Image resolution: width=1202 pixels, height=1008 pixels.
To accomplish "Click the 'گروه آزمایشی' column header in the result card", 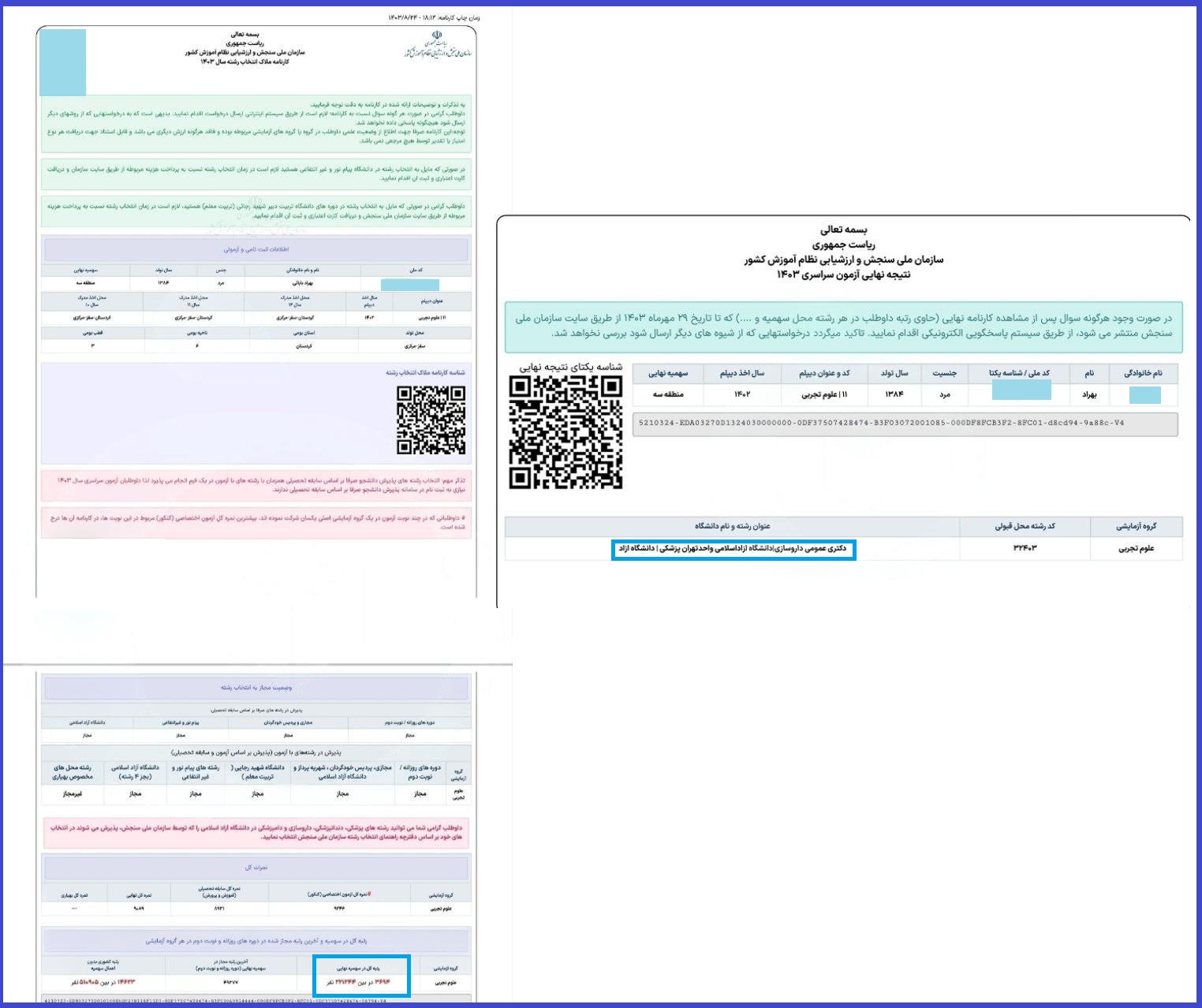I will click(1136, 526).
